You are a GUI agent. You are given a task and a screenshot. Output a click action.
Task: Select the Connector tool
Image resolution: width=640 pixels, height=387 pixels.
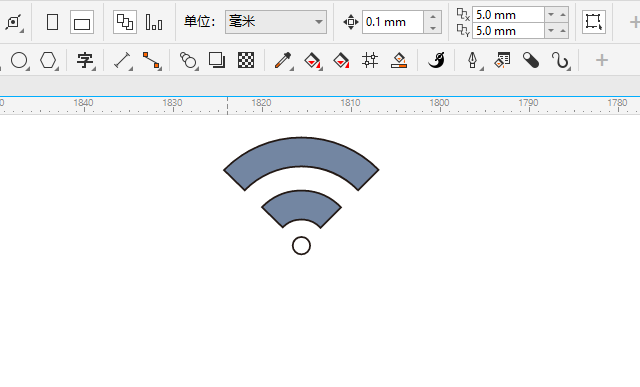coord(151,61)
